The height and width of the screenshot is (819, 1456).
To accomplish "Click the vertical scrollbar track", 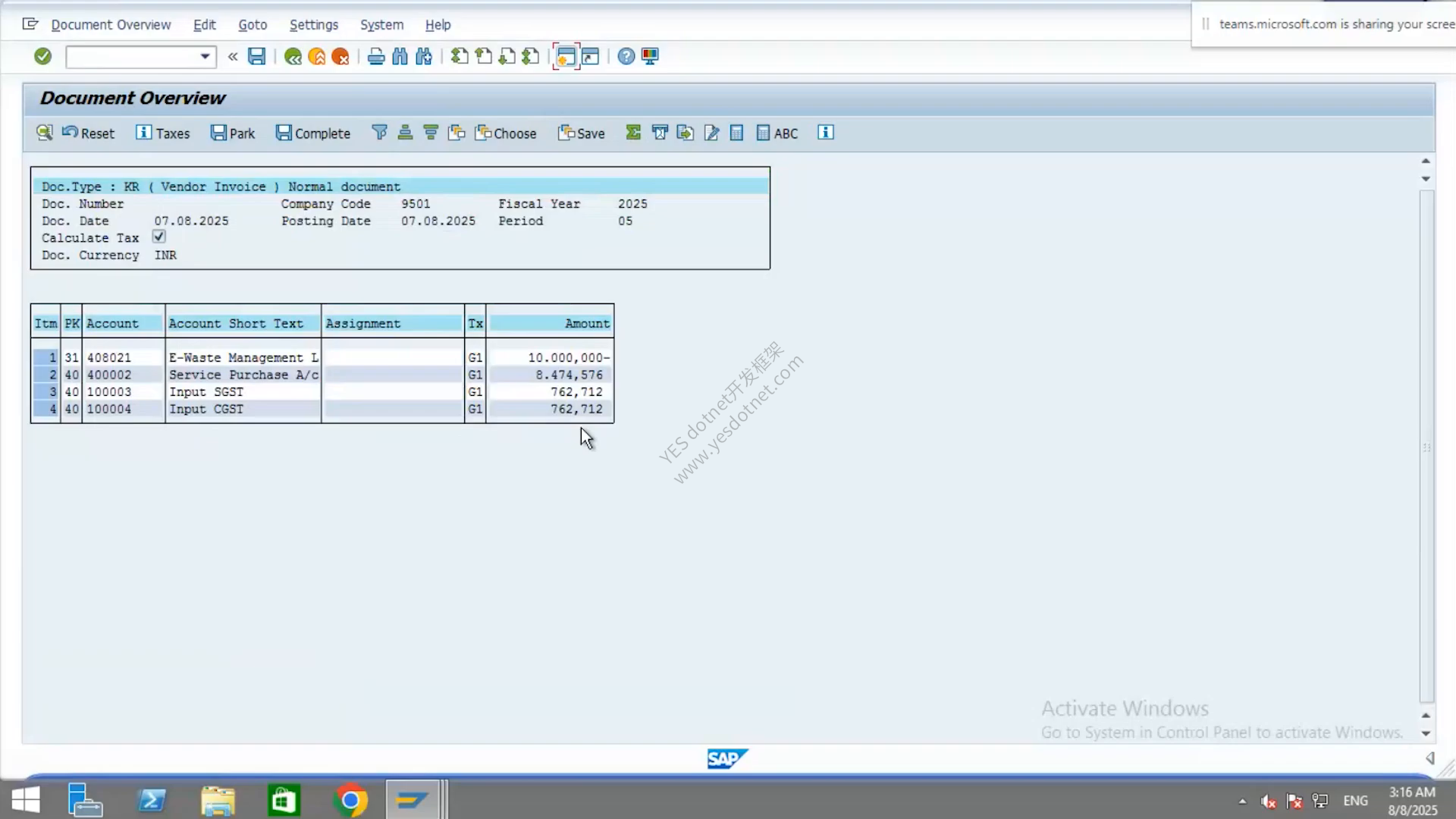I will 1426,447.
